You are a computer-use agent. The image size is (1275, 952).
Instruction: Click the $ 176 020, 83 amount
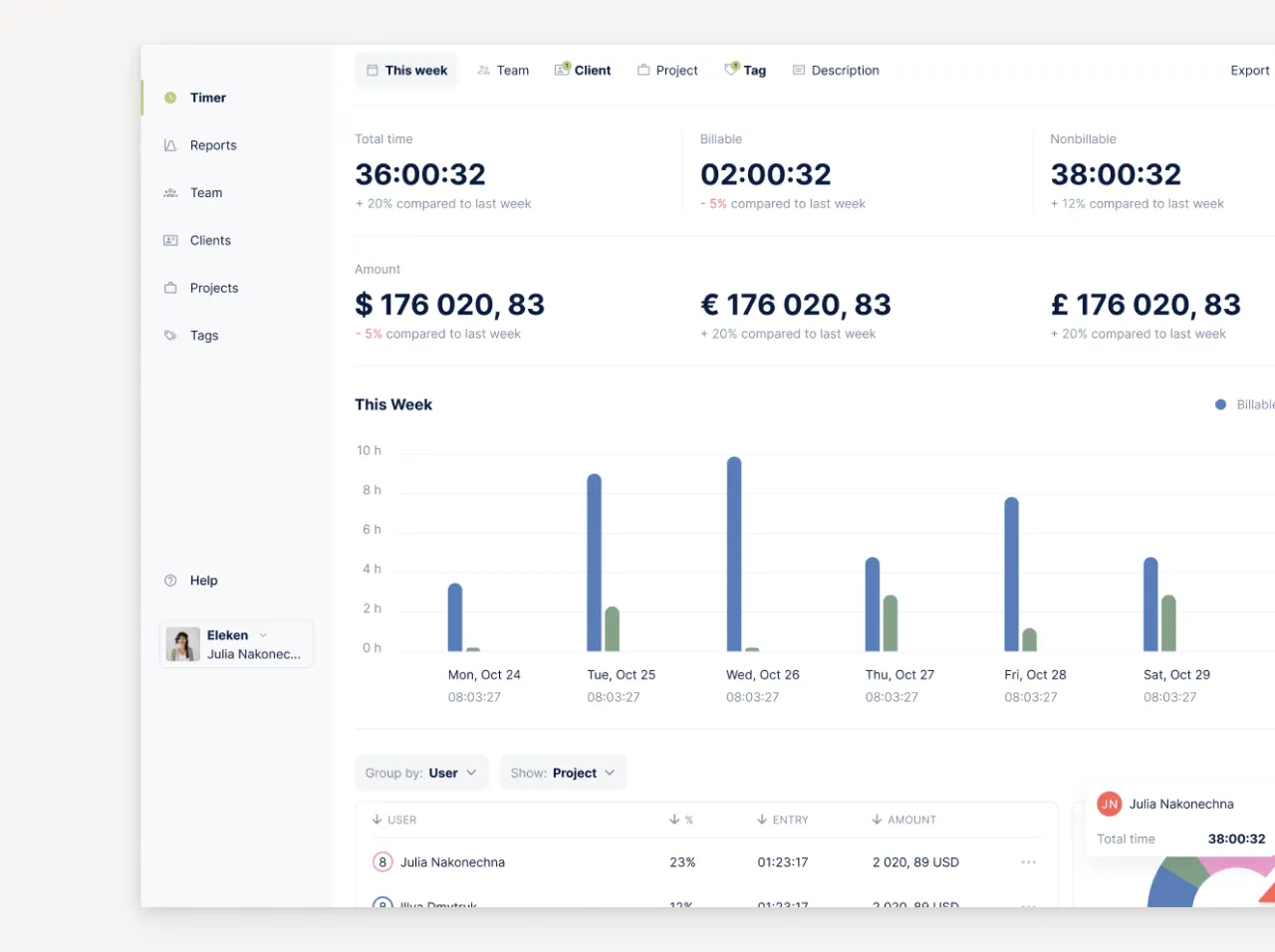click(450, 304)
